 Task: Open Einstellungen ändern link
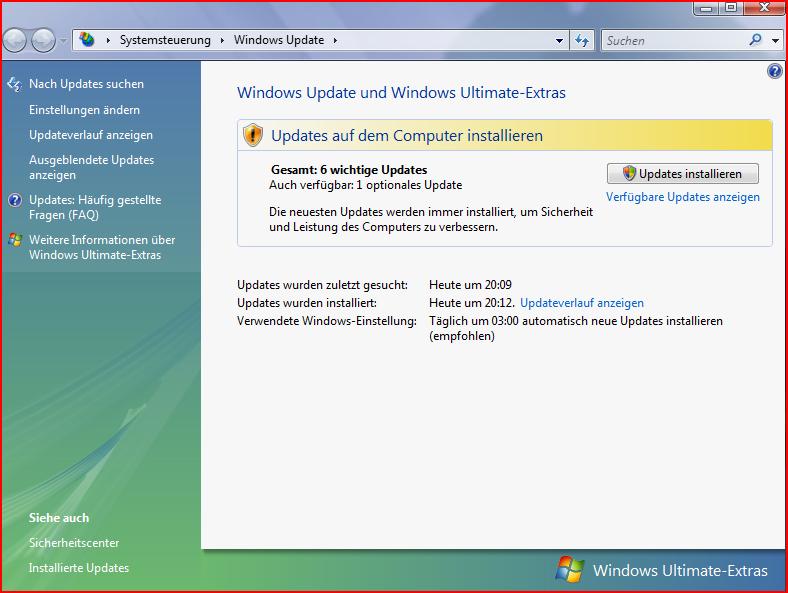[84, 110]
